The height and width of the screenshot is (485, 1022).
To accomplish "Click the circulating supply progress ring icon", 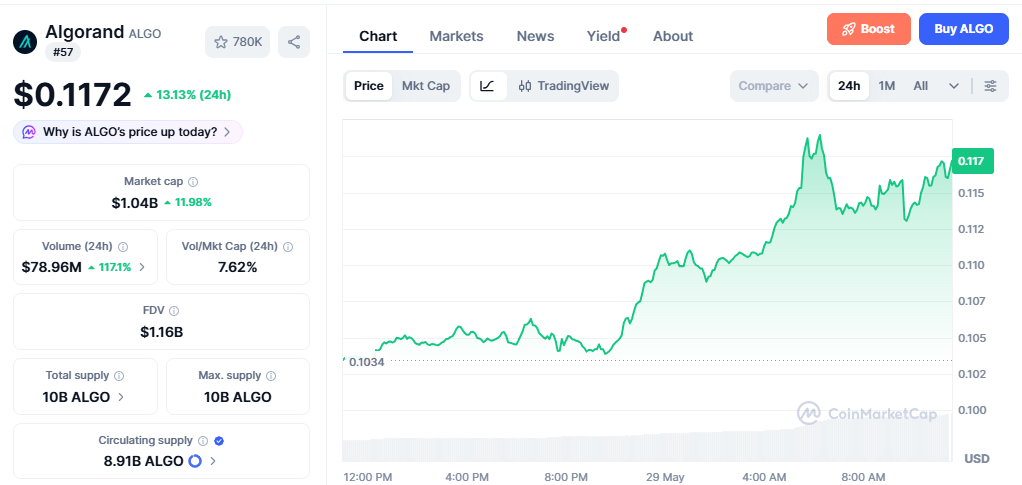I will pos(195,462).
